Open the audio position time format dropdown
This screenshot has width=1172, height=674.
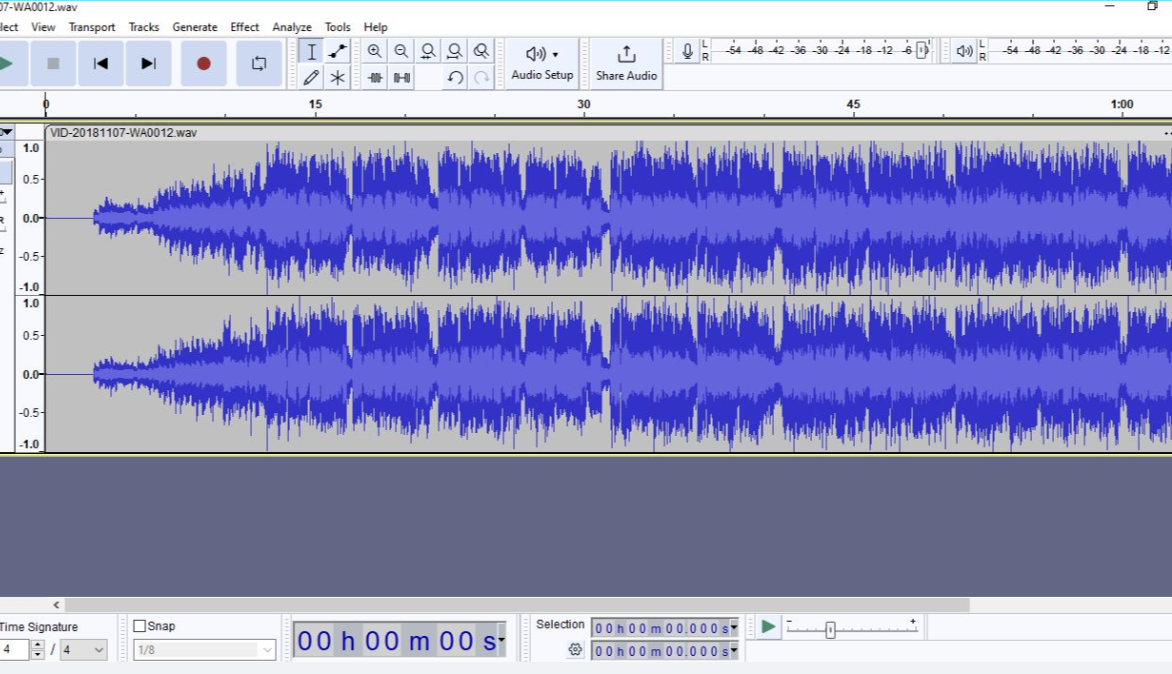click(x=502, y=640)
